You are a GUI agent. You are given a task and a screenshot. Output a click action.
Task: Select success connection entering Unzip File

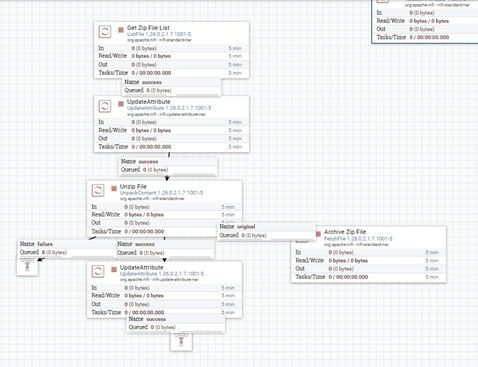pyautogui.click(x=168, y=166)
